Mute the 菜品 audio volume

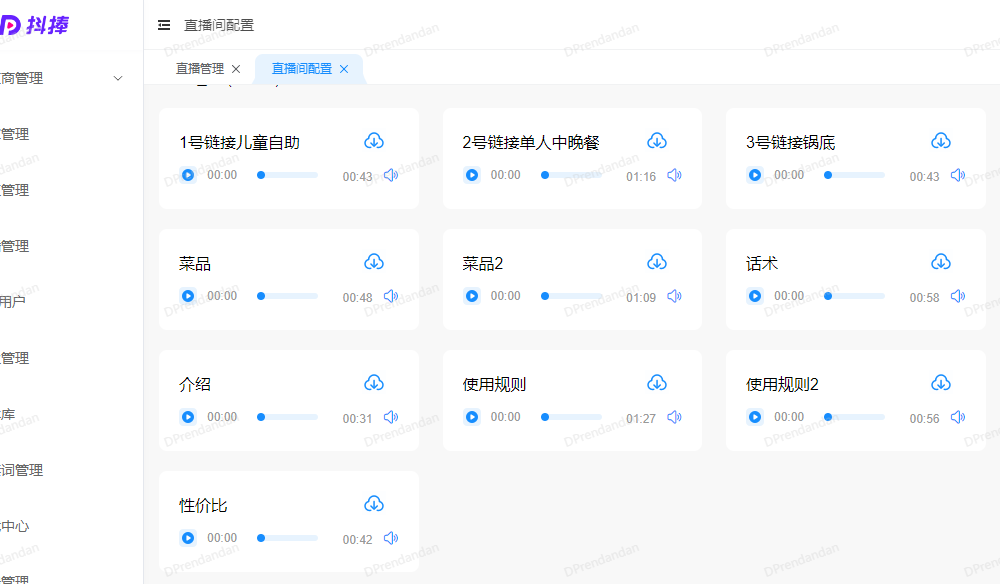click(391, 296)
